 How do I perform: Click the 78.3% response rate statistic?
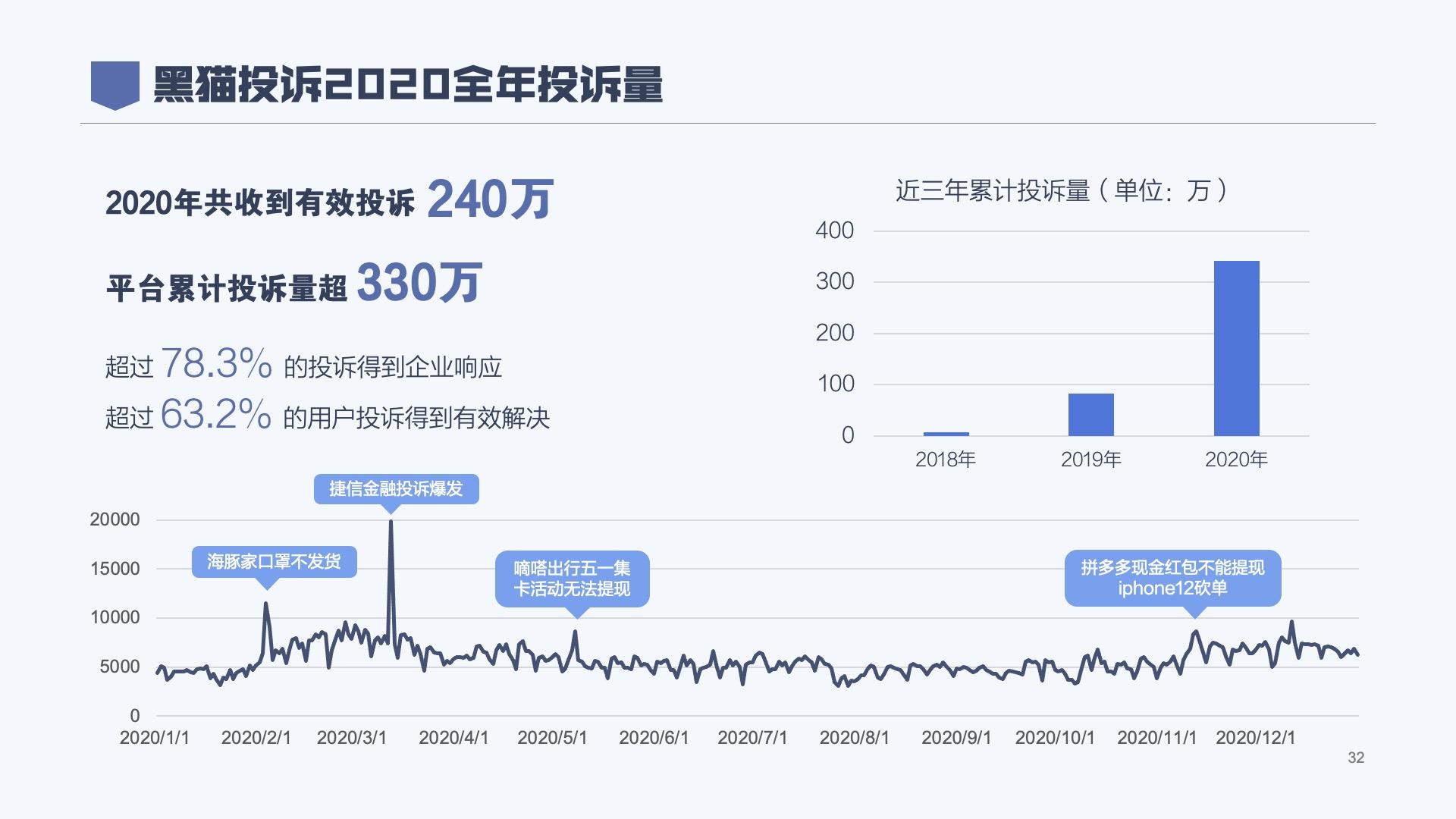coord(218,363)
